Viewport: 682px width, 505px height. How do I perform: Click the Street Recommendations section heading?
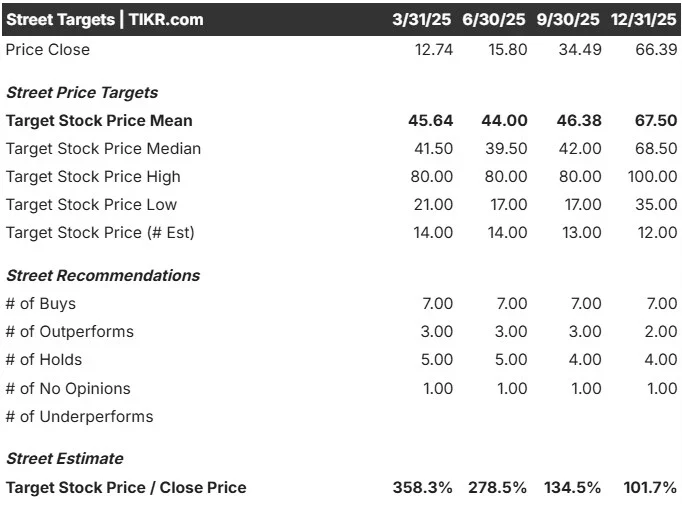tap(103, 275)
